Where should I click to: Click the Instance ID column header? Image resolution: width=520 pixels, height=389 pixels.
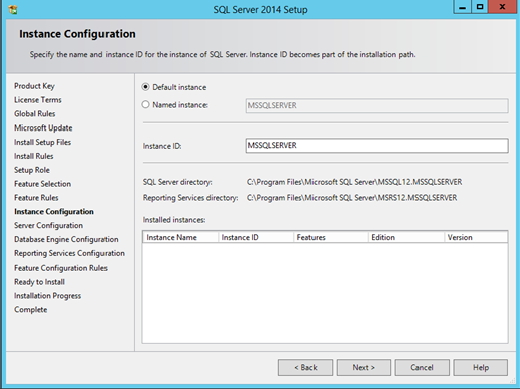256,237
